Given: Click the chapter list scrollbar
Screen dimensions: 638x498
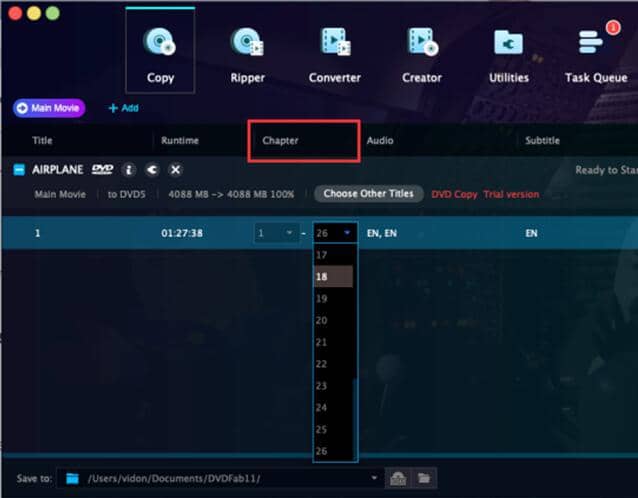Looking at the screenshot, I should pyautogui.click(x=355, y=419).
